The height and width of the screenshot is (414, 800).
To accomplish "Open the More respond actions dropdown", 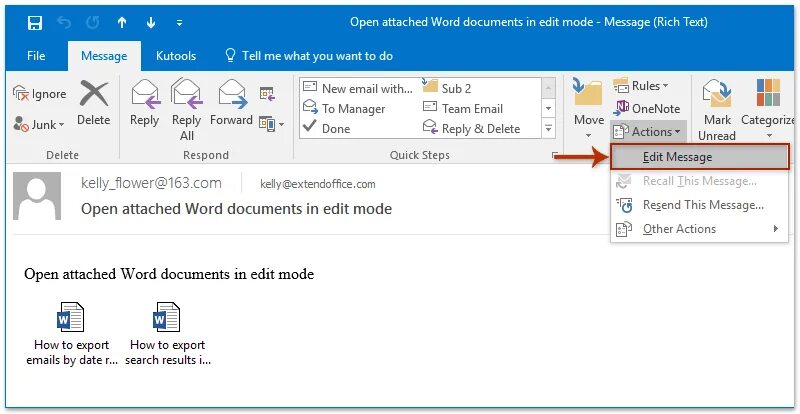I will point(271,124).
